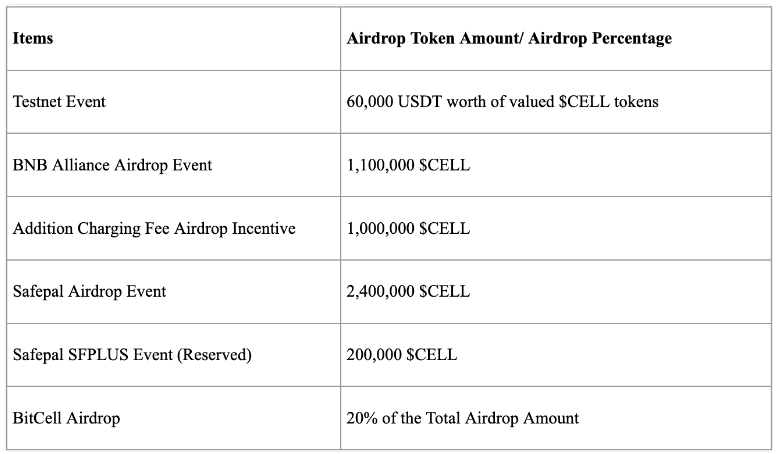Click the "Testnet Event" cell
Image resolution: width=778 pixels, height=454 pixels.
click(174, 102)
